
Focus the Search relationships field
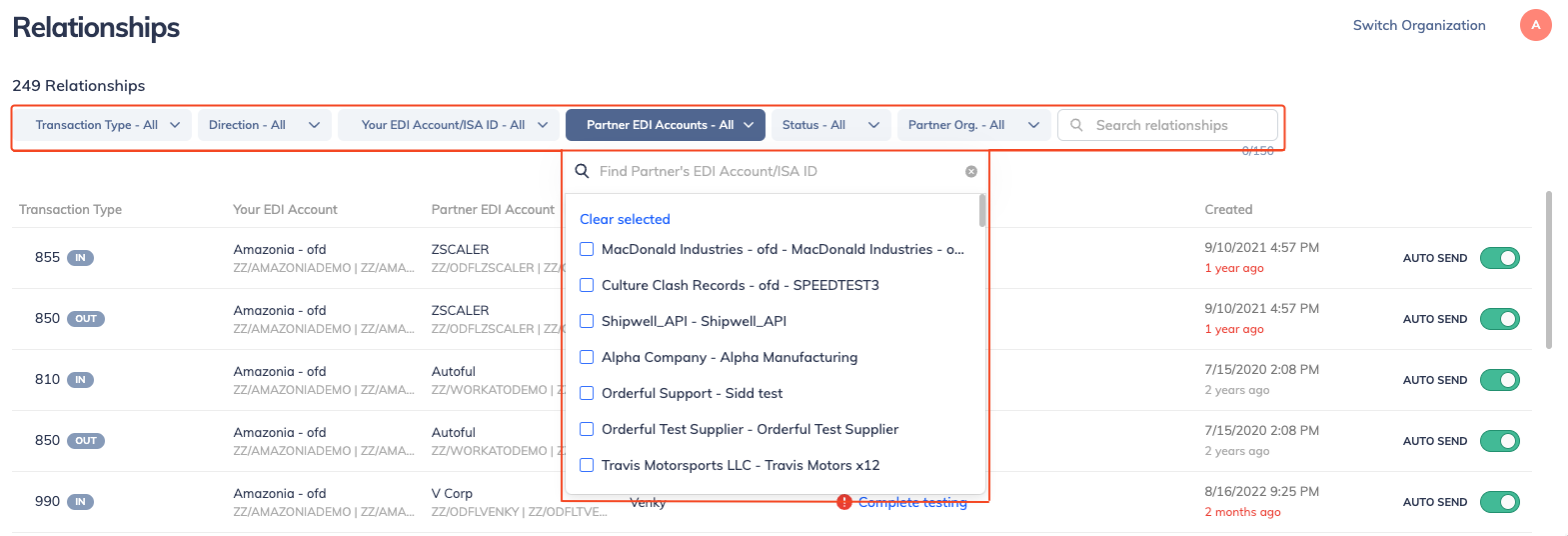pos(1167,125)
